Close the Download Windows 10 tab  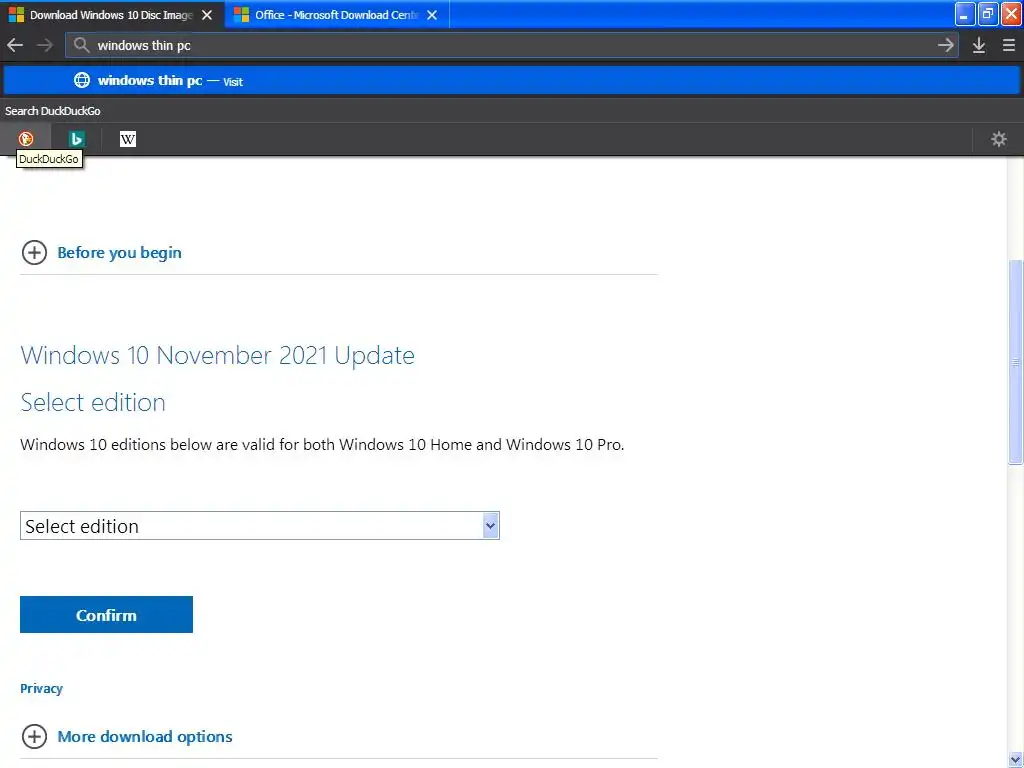pyautogui.click(x=207, y=14)
